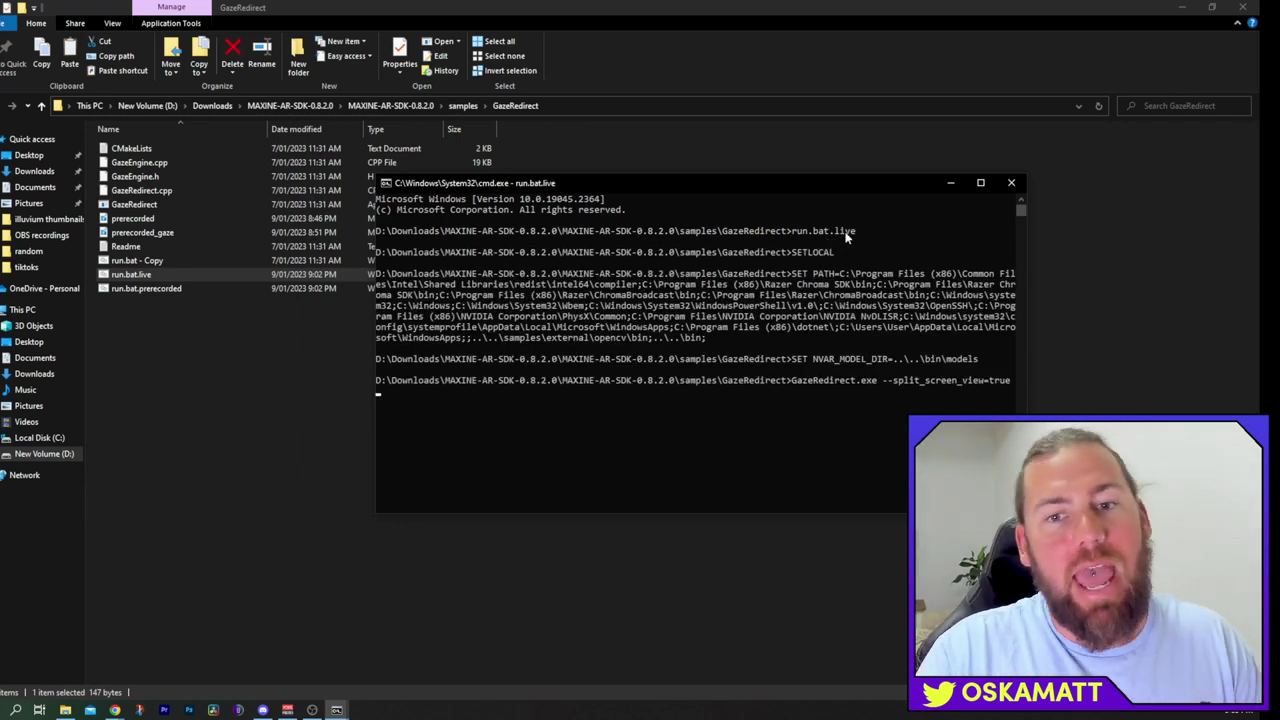Click the This PC breadcrumb

click(x=90, y=106)
